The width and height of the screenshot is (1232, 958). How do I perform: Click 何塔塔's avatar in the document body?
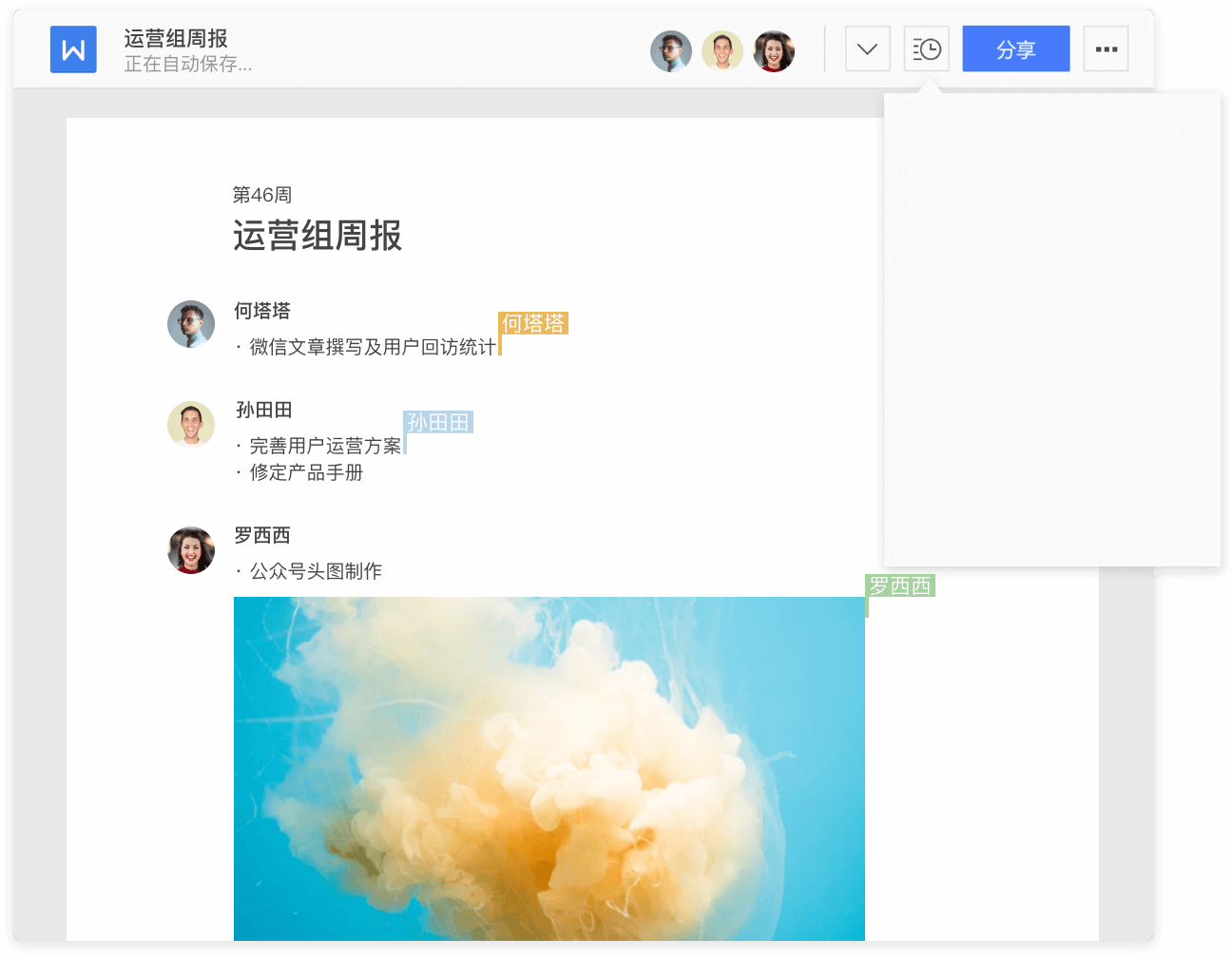point(191,324)
